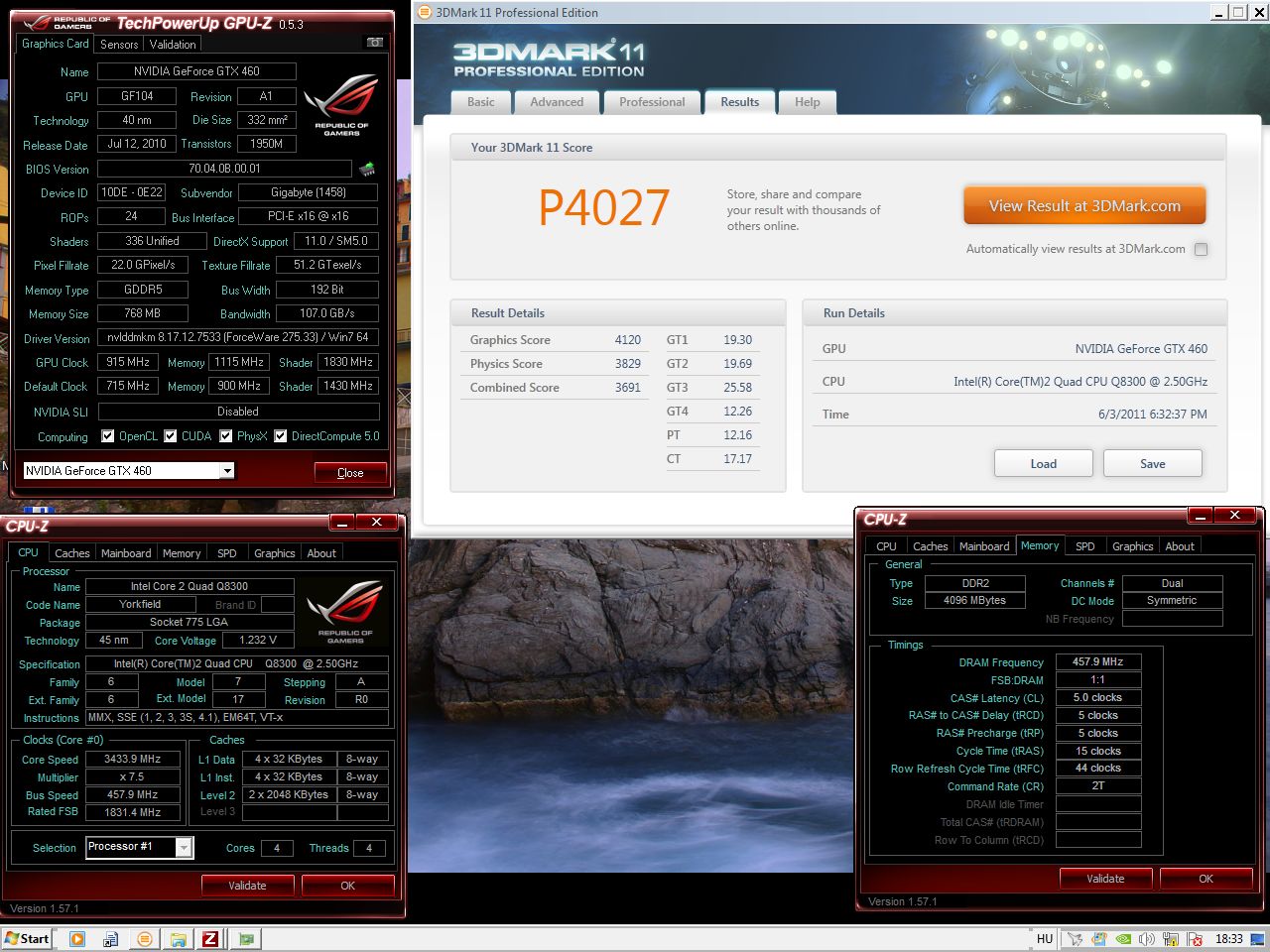Open Graphics tab in left CPU-Z window

(275, 553)
